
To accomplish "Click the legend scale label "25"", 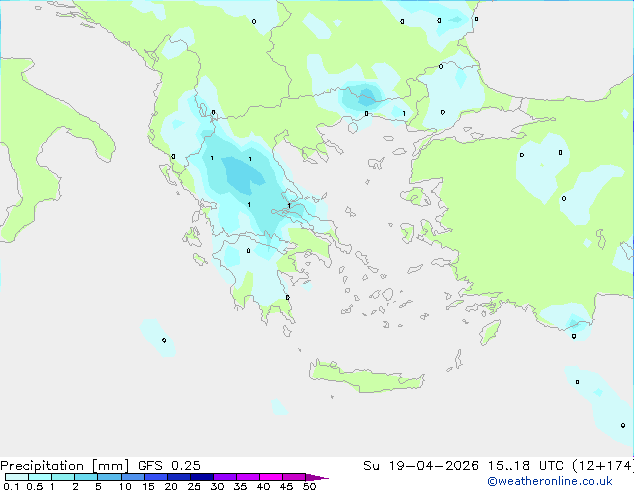I will (194, 486).
